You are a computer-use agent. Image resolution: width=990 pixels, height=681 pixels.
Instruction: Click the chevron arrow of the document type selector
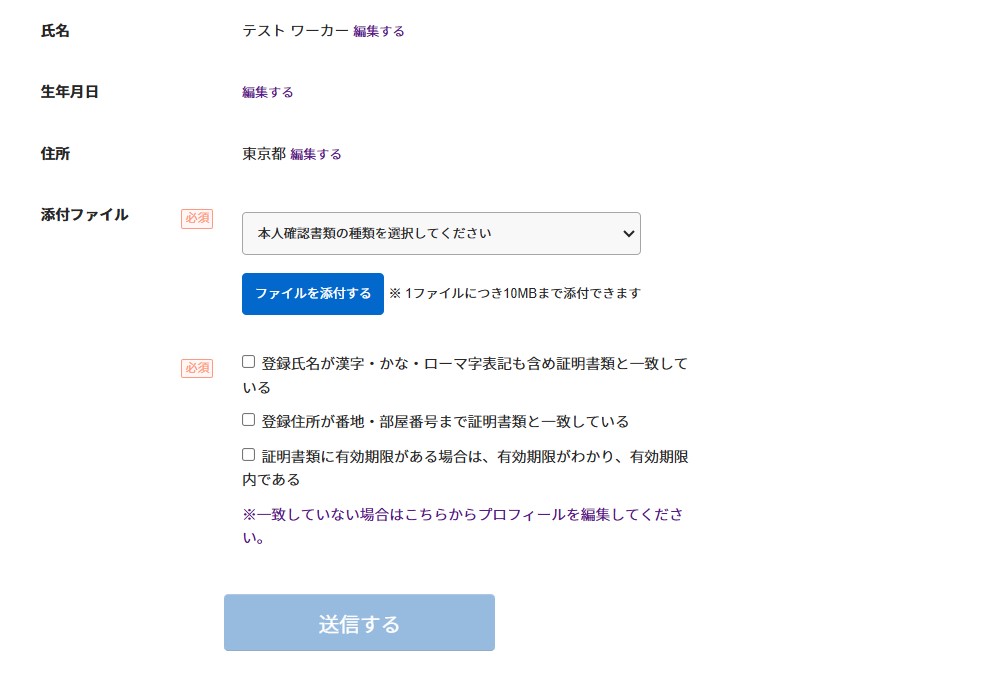click(628, 233)
